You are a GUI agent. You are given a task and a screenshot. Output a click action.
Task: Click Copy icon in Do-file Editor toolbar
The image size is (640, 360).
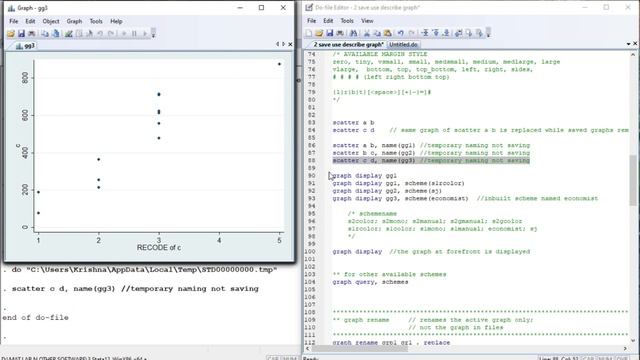(x=377, y=33)
